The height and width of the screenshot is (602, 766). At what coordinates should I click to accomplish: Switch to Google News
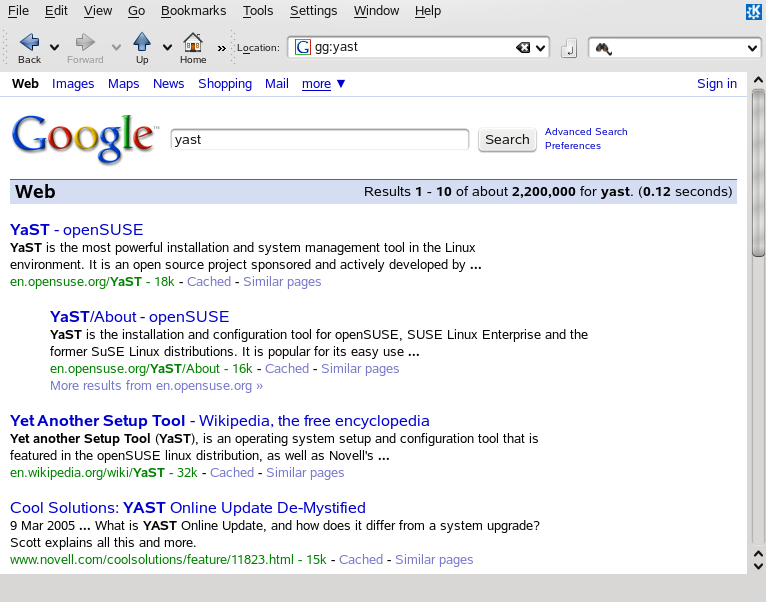(169, 84)
